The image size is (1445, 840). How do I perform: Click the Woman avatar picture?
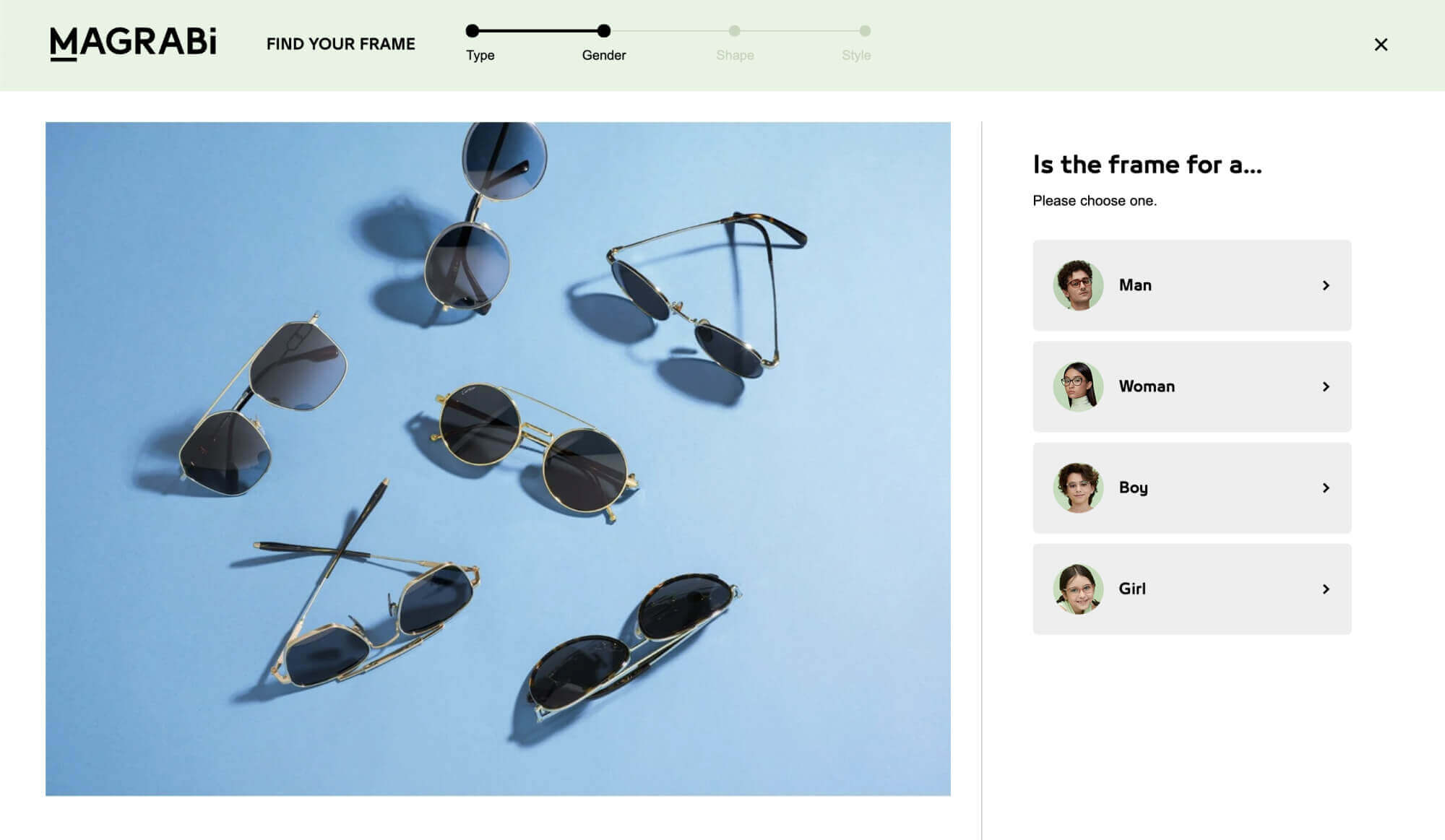coord(1078,386)
